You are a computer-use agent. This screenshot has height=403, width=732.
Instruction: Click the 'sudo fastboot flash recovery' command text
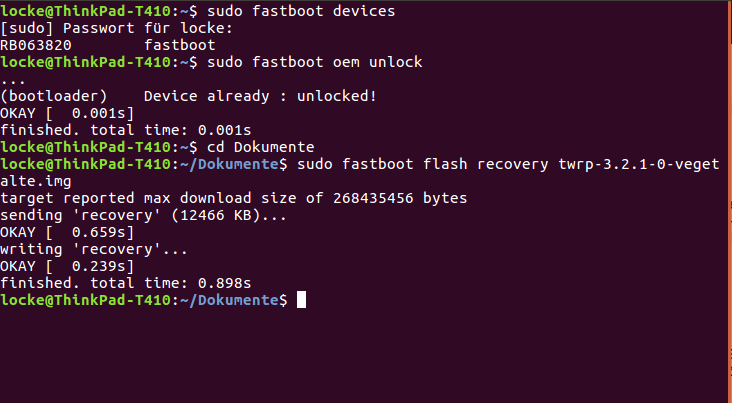422,164
